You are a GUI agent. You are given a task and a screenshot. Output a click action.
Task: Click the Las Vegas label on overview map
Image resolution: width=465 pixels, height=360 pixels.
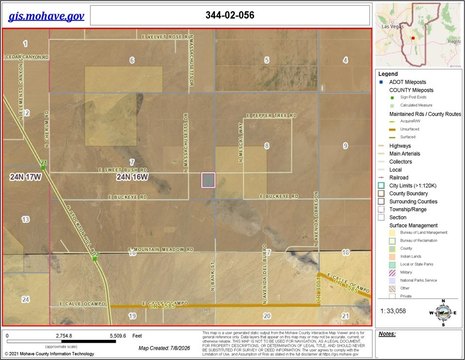[x=392, y=26]
